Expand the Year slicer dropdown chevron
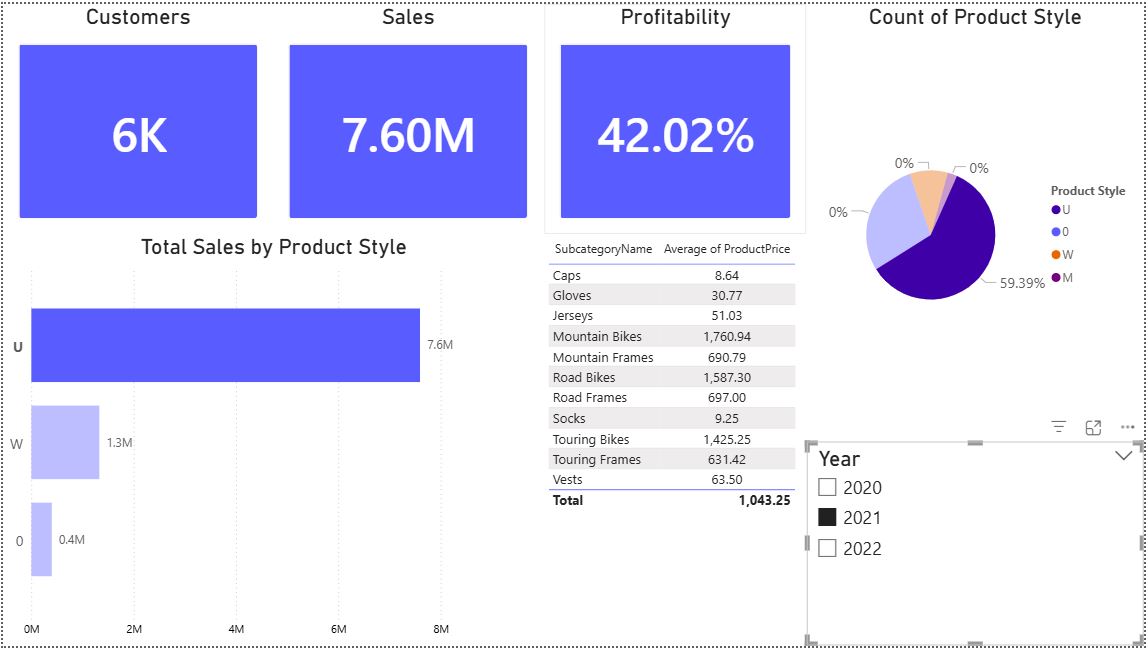The width and height of the screenshot is (1148, 650). [1123, 456]
